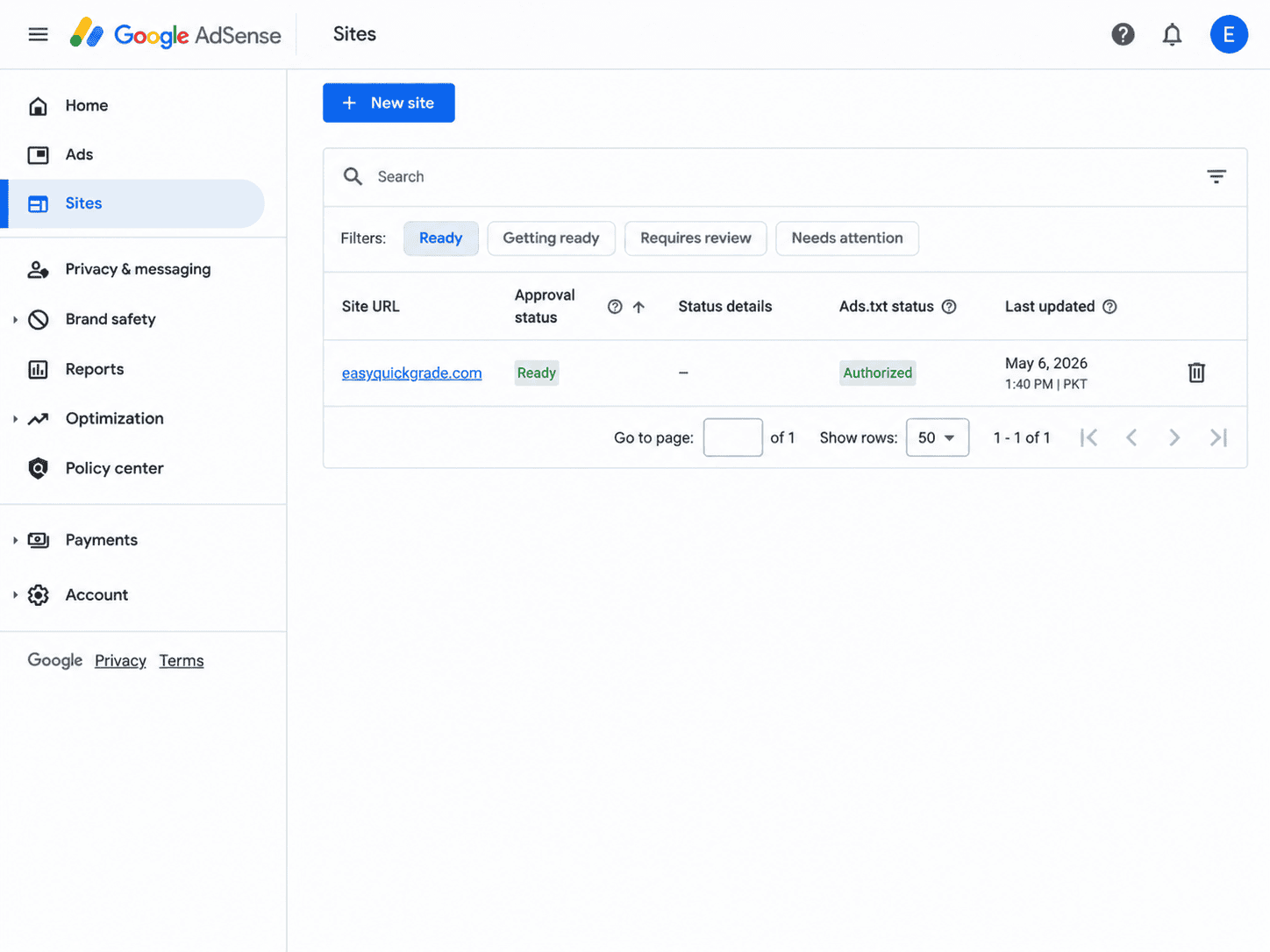The image size is (1270, 952).
Task: Expand the Brand safety section
Action: point(15,320)
